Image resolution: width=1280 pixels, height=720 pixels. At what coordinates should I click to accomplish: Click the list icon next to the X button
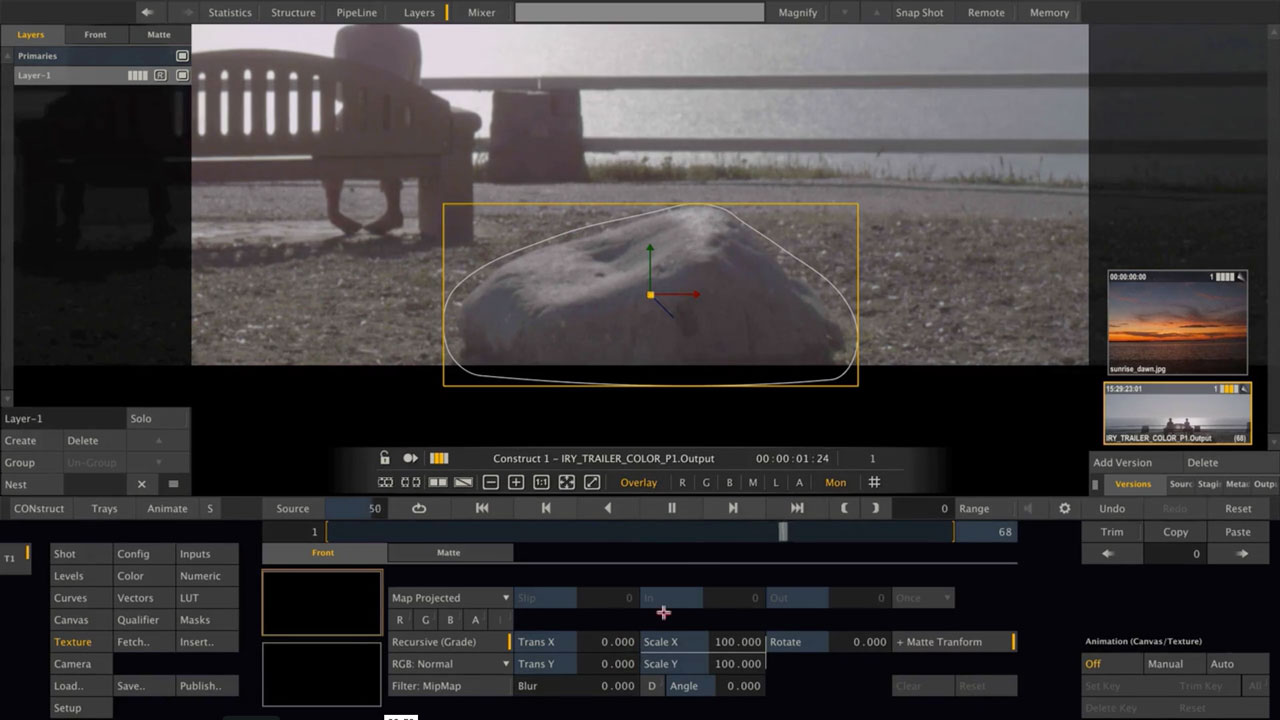173,484
